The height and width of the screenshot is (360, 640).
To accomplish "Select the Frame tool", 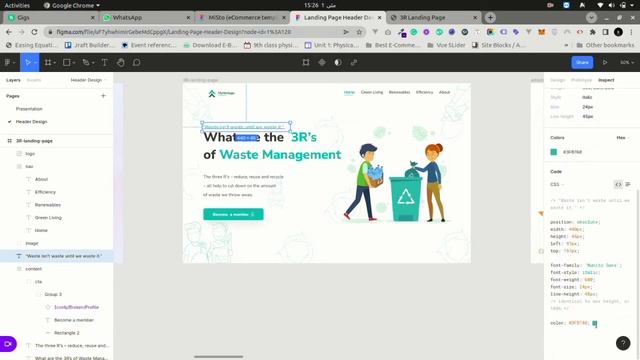I will [x=48, y=62].
